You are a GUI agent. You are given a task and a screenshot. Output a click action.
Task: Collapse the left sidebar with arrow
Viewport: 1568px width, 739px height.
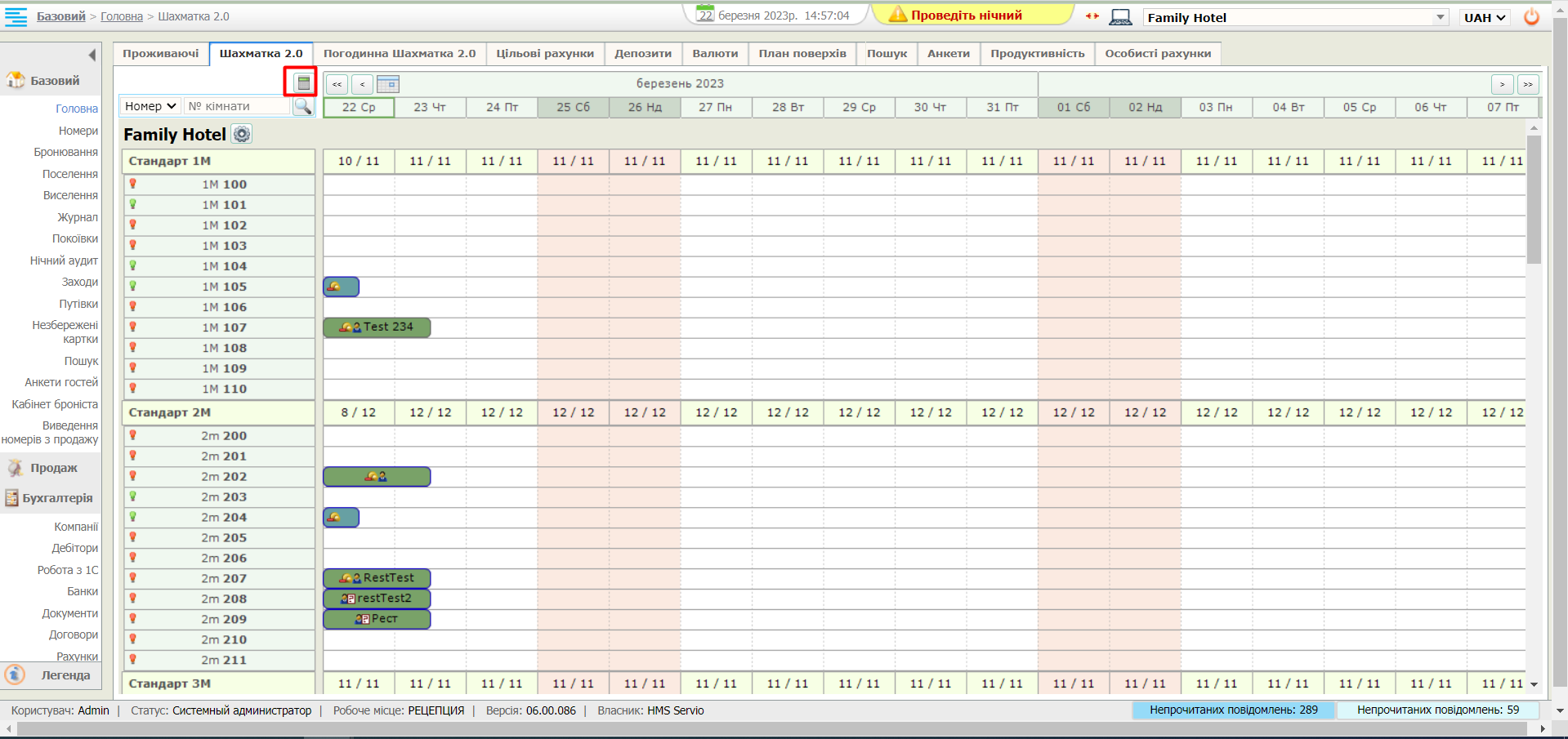pyautogui.click(x=92, y=55)
